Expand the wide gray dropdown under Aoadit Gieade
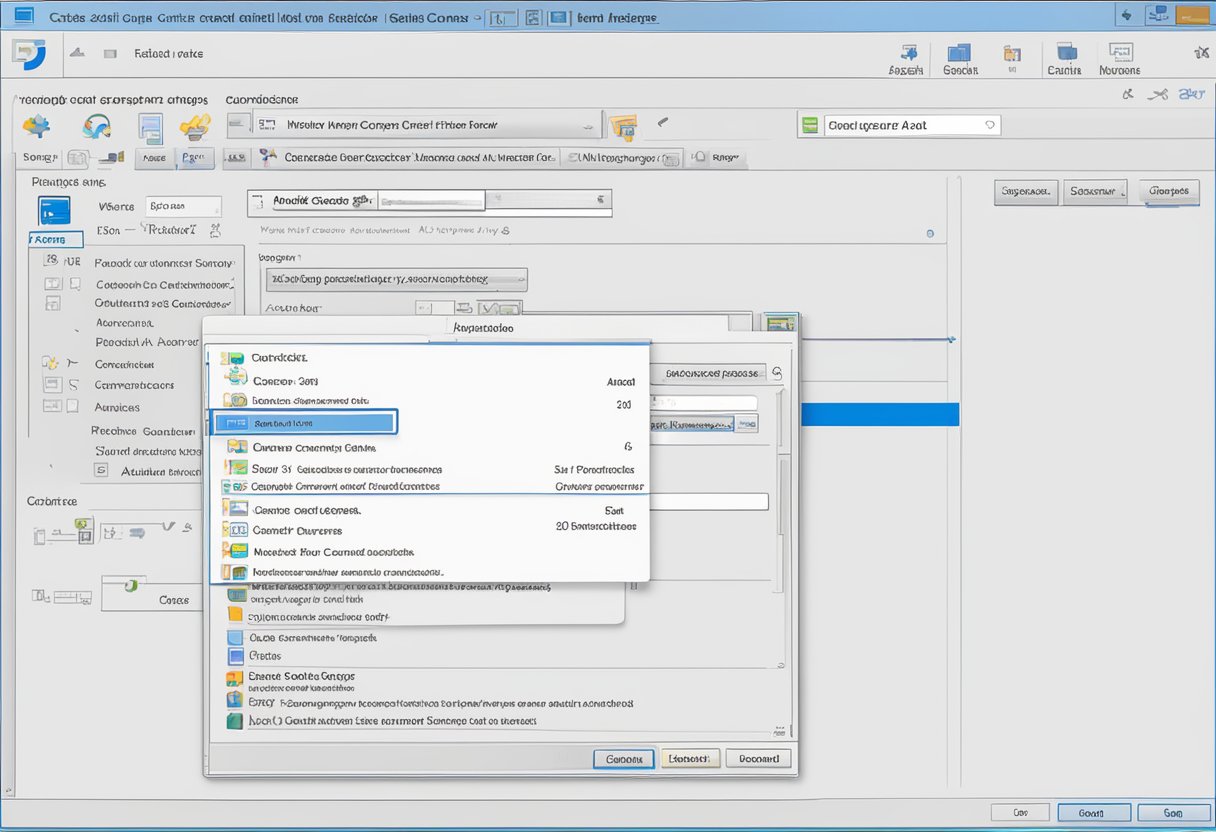The image size is (1216, 832). pyautogui.click(x=397, y=280)
